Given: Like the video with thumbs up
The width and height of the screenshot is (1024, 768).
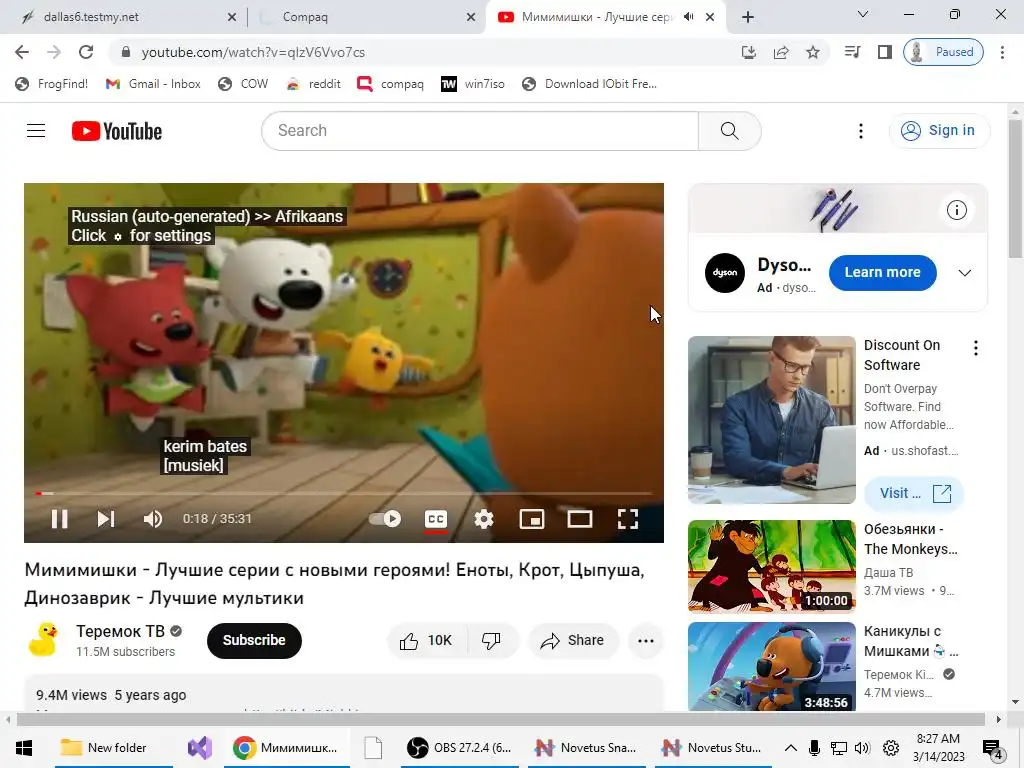Looking at the screenshot, I should tap(426, 641).
